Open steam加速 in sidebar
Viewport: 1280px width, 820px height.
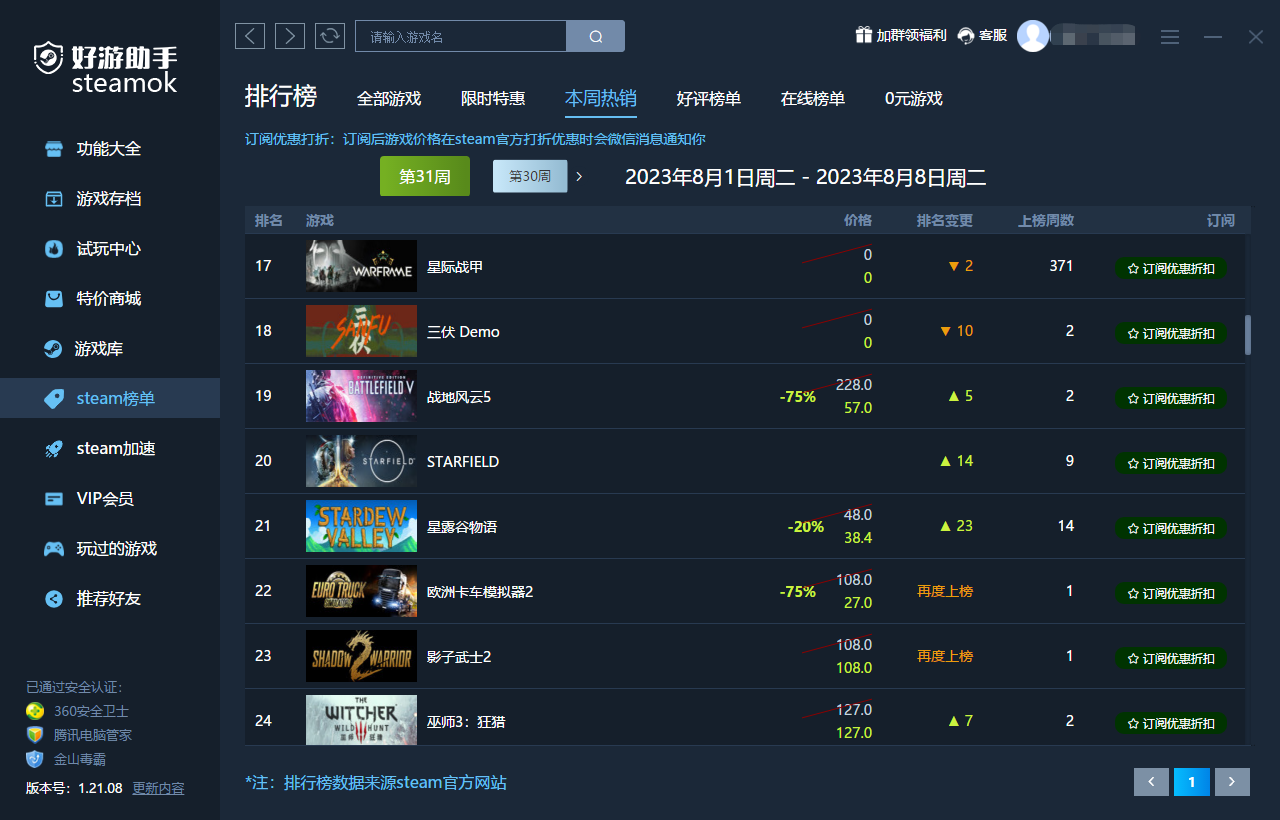[110, 449]
